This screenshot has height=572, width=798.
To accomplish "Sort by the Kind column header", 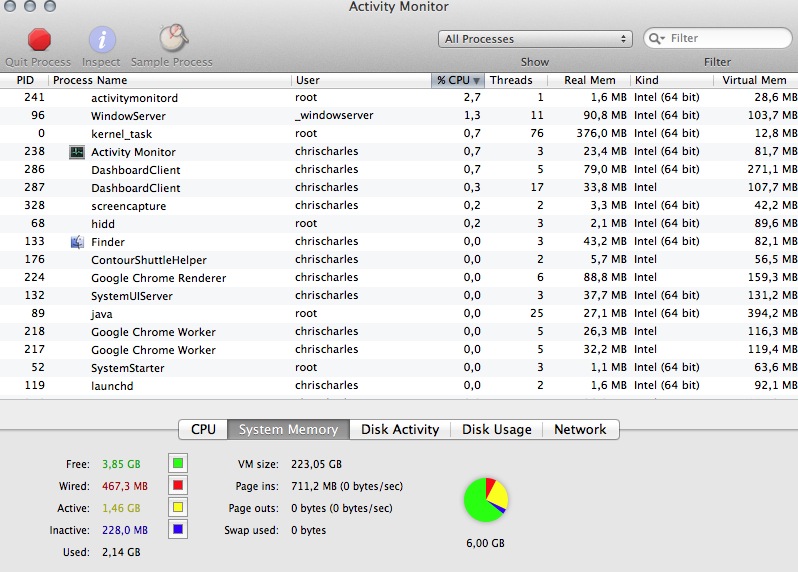I will pyautogui.click(x=672, y=80).
